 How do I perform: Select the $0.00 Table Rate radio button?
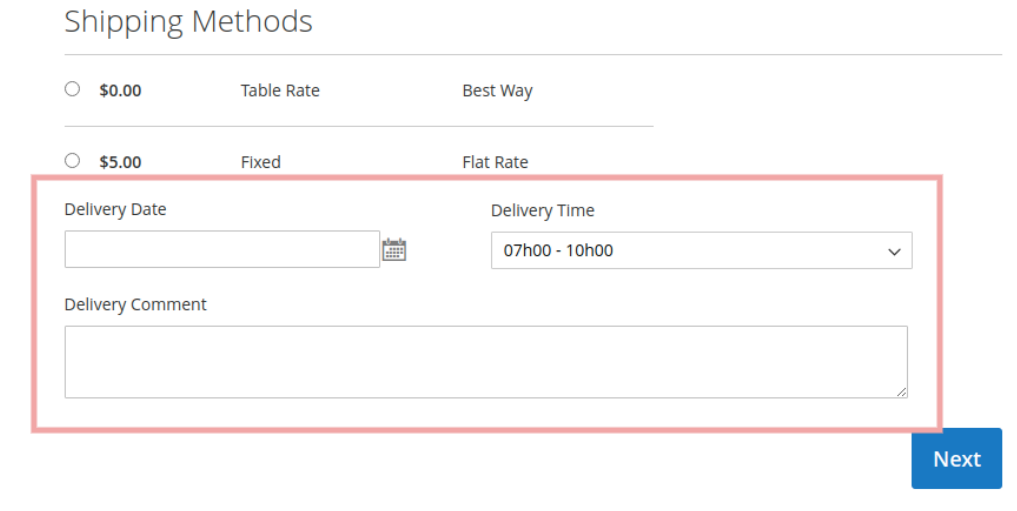tap(72, 89)
